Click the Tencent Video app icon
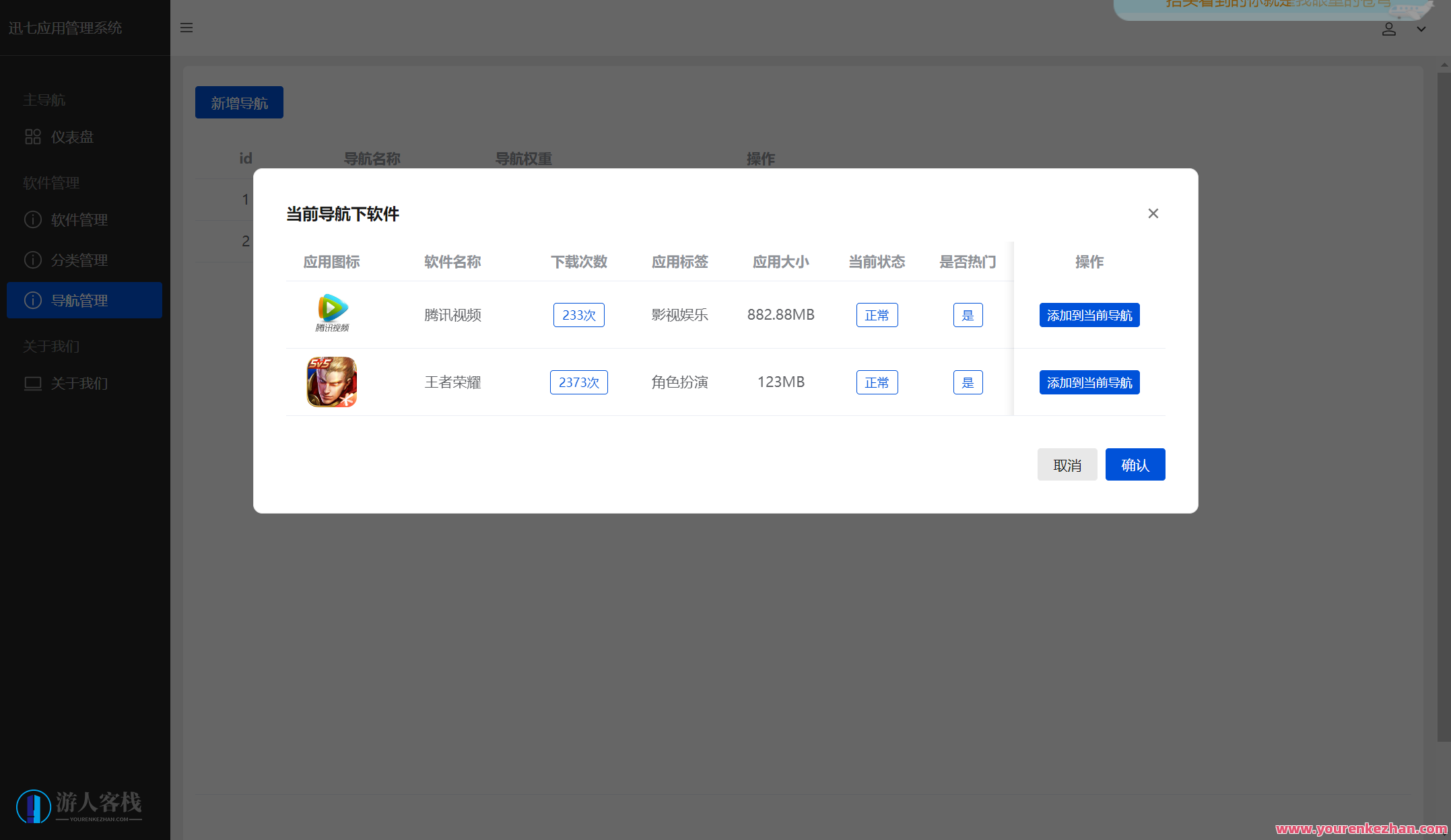 pyautogui.click(x=332, y=313)
